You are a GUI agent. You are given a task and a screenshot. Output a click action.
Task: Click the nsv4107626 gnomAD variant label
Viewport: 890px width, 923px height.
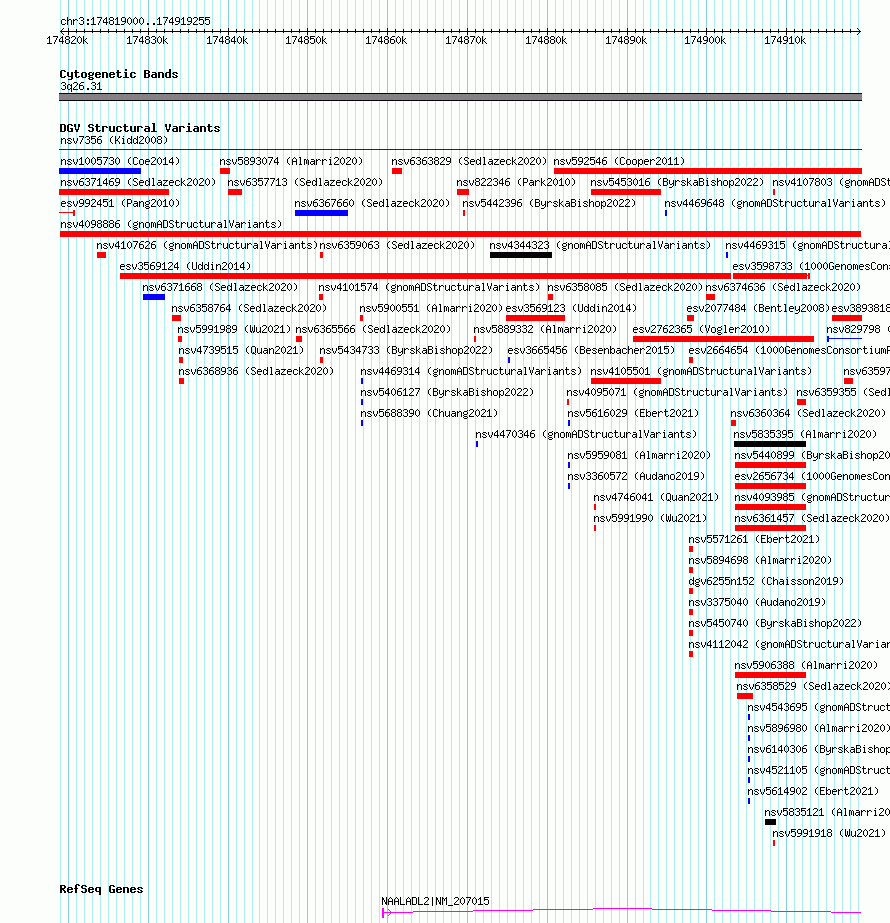tap(207, 245)
